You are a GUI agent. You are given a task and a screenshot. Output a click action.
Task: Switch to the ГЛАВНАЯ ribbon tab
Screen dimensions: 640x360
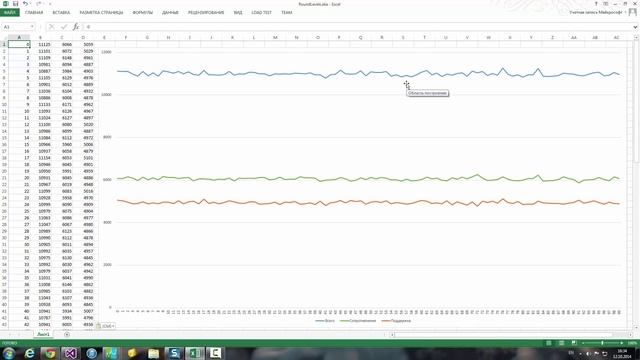pyautogui.click(x=34, y=13)
